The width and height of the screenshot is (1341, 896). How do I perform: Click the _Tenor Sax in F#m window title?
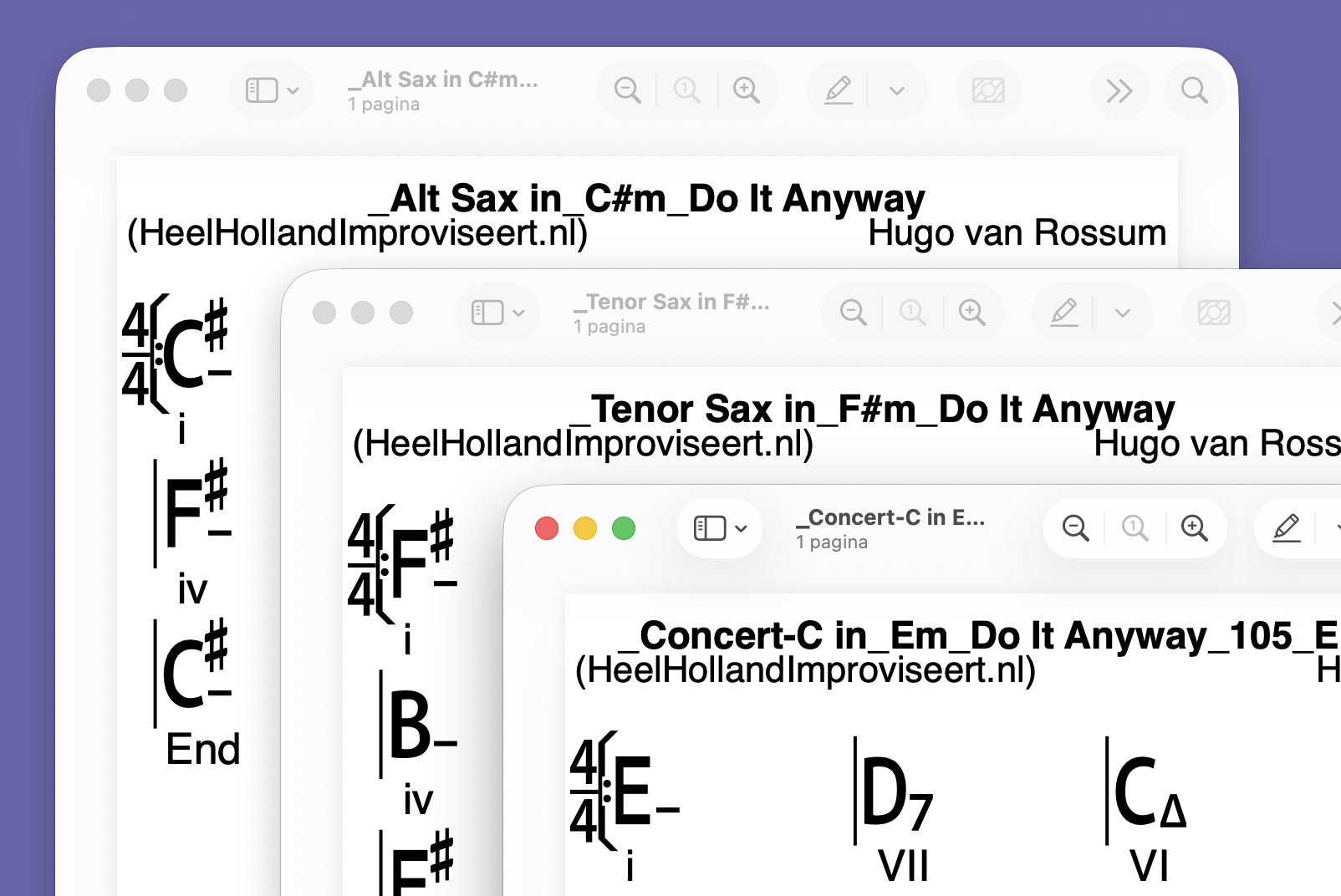point(672,302)
